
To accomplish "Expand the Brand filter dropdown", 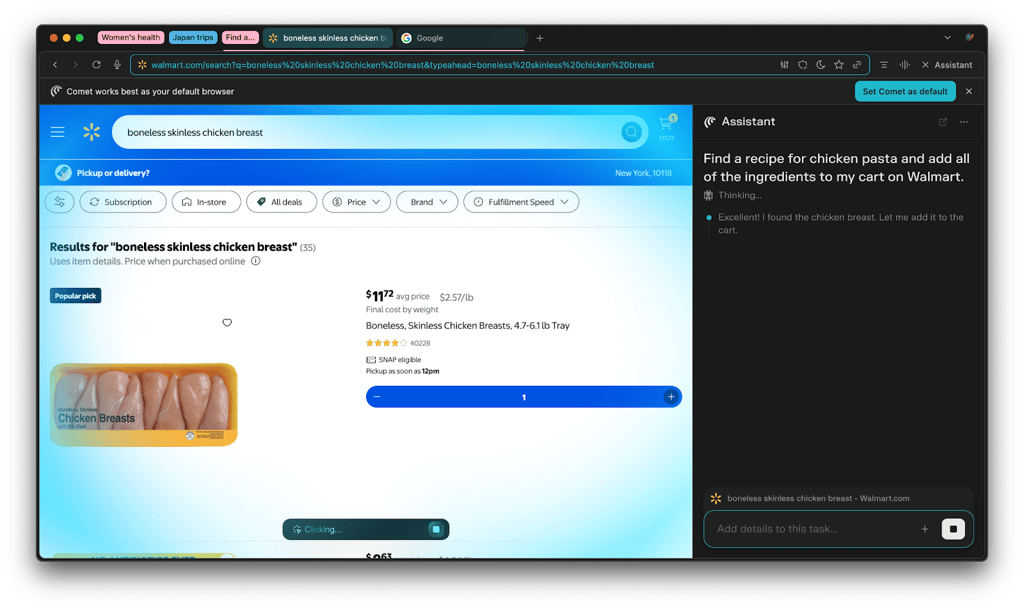I will tap(427, 202).
